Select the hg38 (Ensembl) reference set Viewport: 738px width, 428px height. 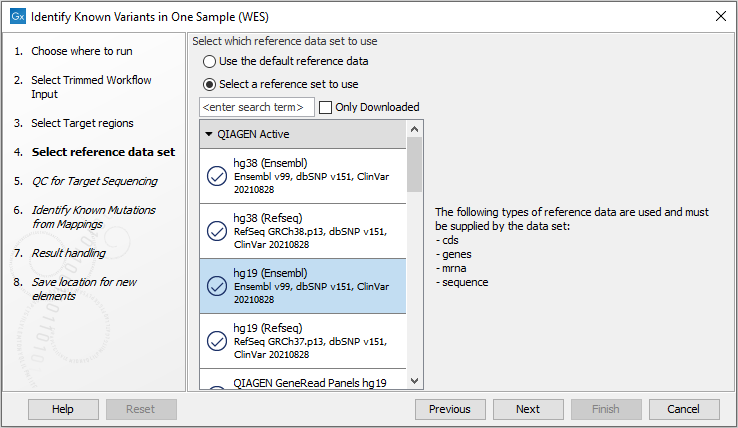pos(303,176)
